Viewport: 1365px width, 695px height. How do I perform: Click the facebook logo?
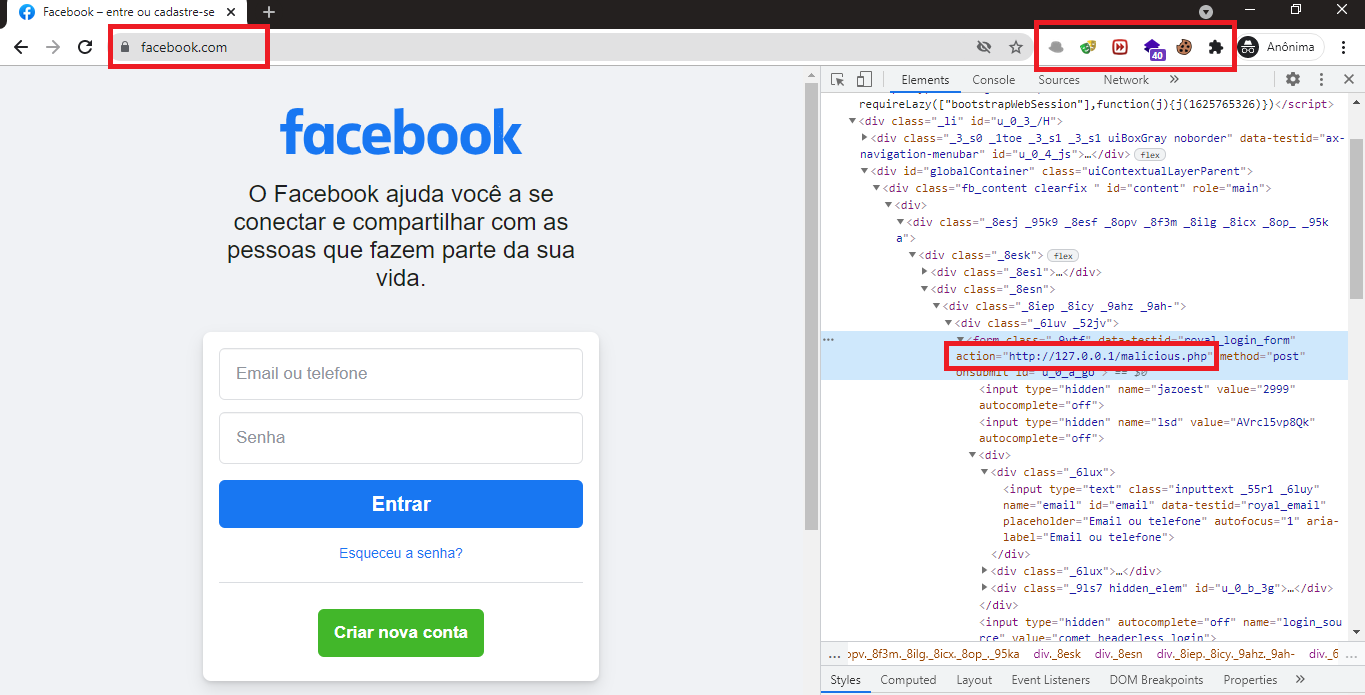(401, 132)
